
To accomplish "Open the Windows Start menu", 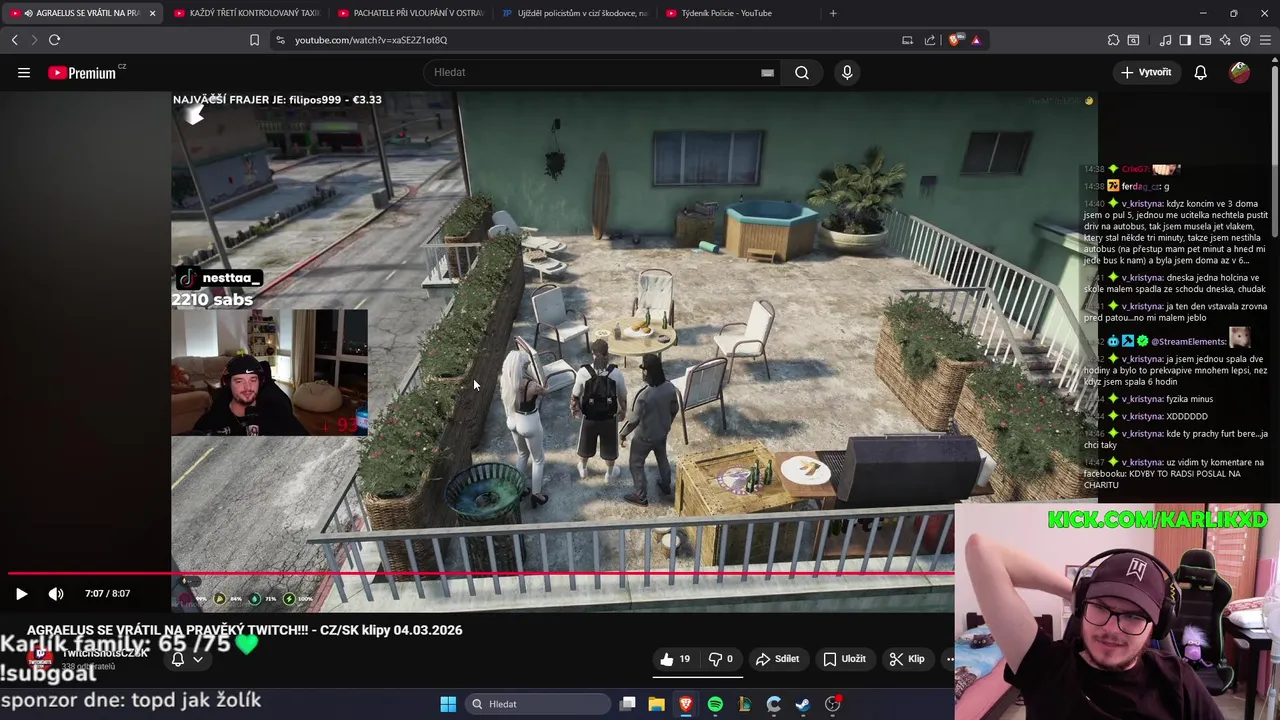I will [x=448, y=704].
